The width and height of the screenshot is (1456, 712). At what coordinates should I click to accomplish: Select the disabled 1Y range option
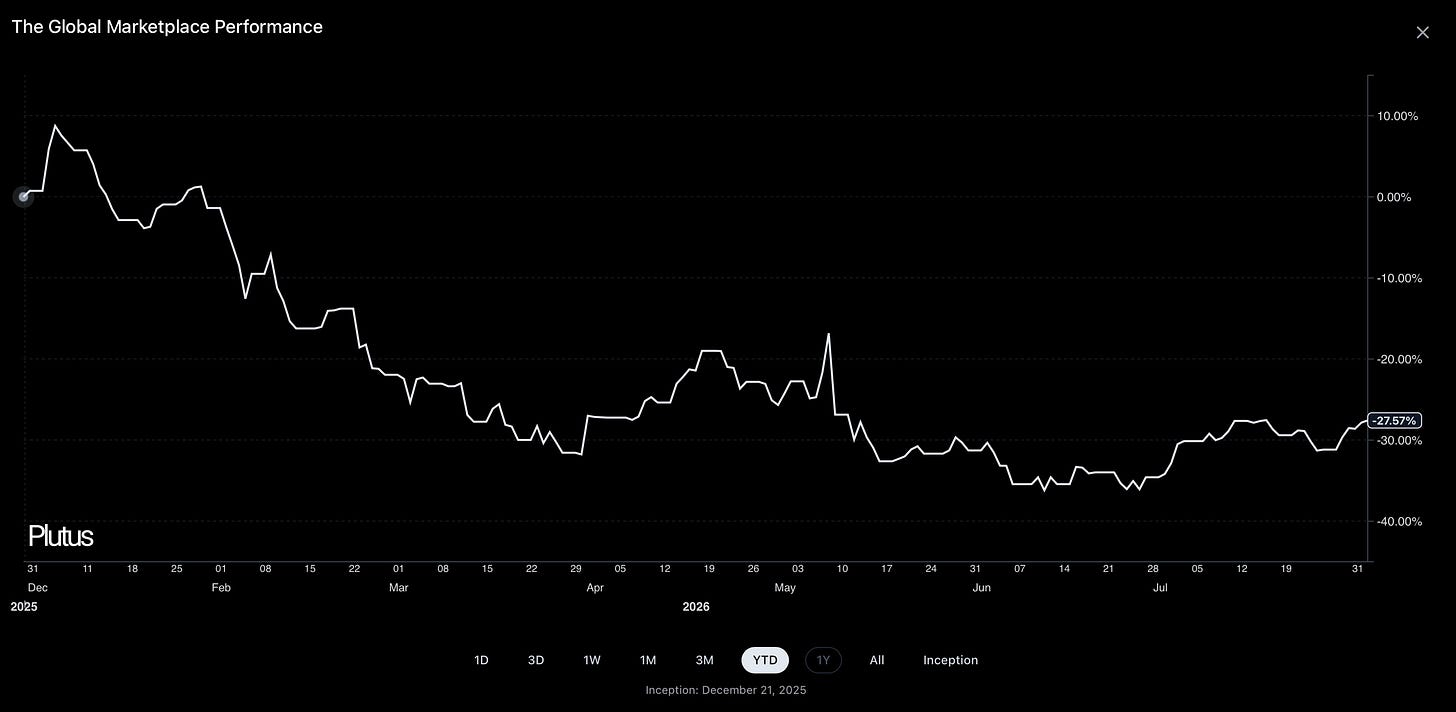[824, 660]
